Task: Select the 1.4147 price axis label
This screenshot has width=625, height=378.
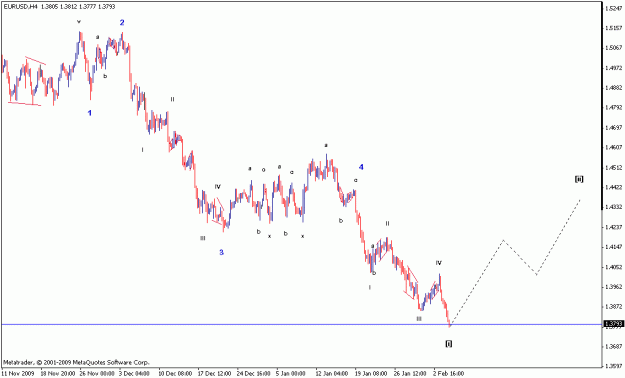Action: [614, 247]
